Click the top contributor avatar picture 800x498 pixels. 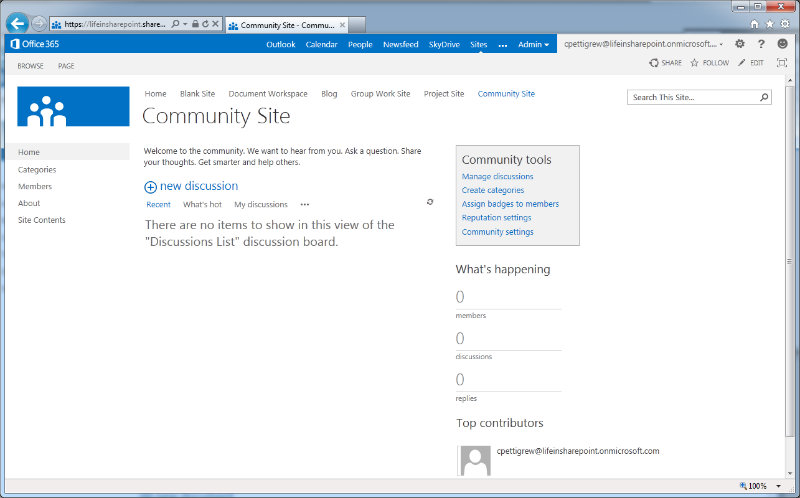(476, 461)
